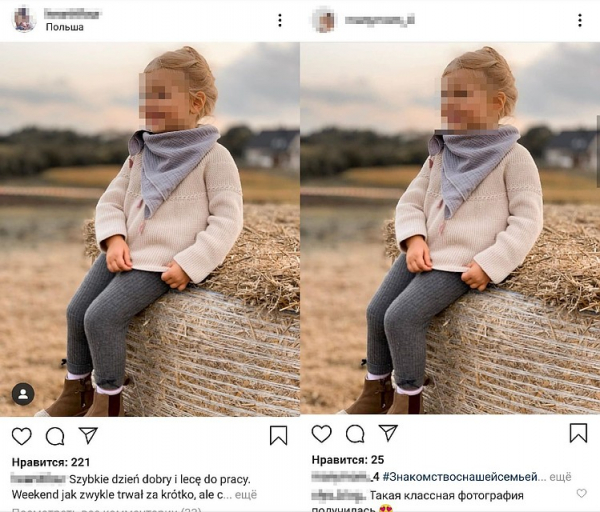
Task: Like the left post with the heart icon
Action: point(21,436)
